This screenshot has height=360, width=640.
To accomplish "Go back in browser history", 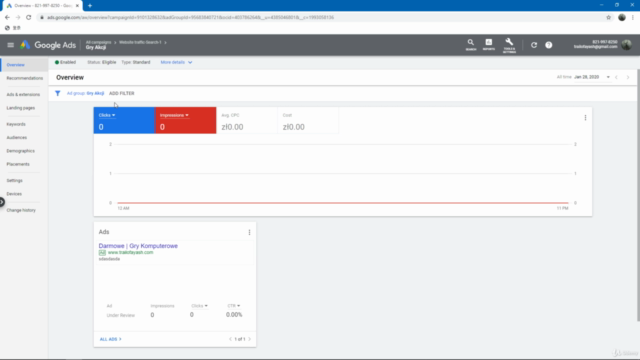I will (x=7, y=17).
